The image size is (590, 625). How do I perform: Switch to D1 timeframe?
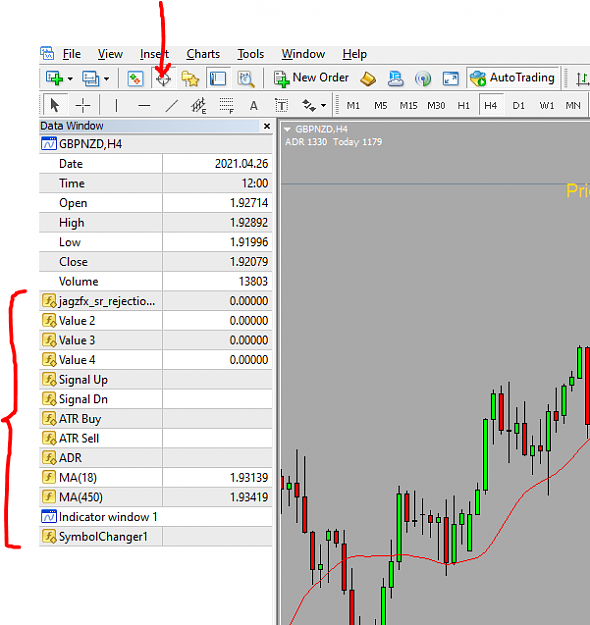(x=518, y=106)
